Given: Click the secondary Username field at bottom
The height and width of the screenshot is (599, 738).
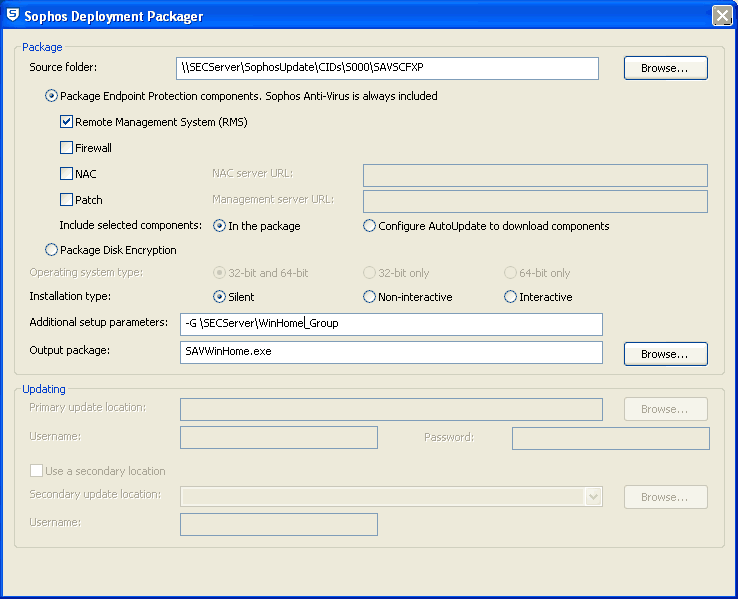Looking at the screenshot, I should coord(279,525).
